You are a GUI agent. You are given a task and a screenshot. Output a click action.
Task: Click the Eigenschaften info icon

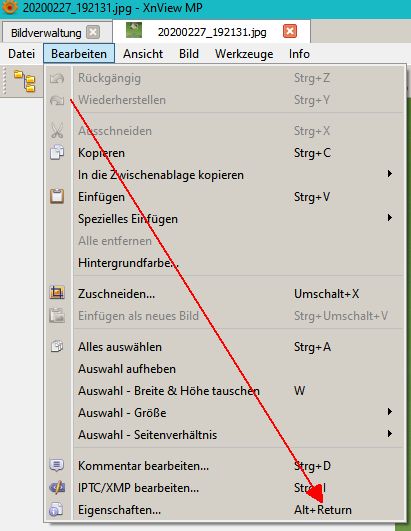[56, 510]
